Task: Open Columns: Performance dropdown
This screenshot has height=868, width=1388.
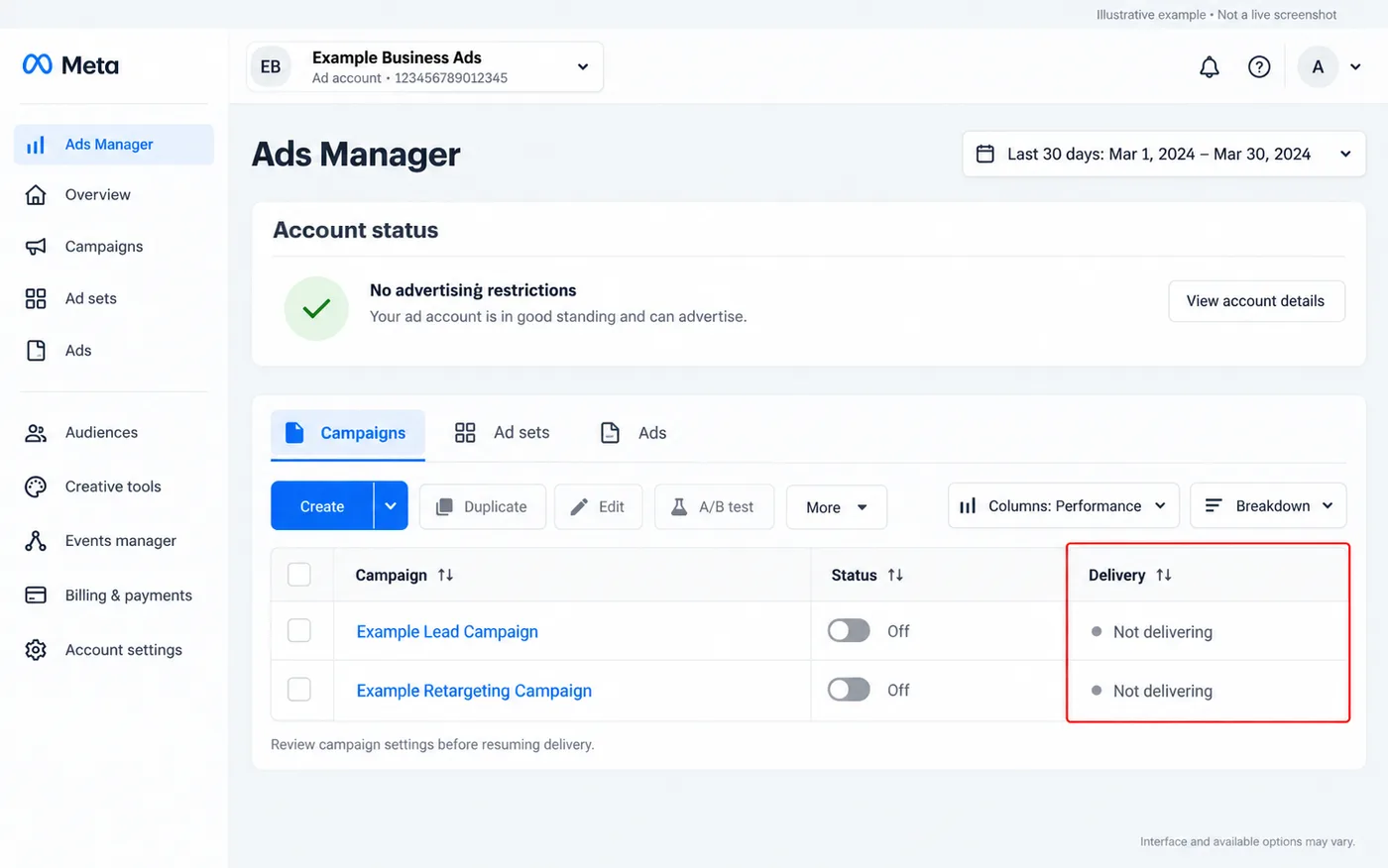Action: point(1064,506)
